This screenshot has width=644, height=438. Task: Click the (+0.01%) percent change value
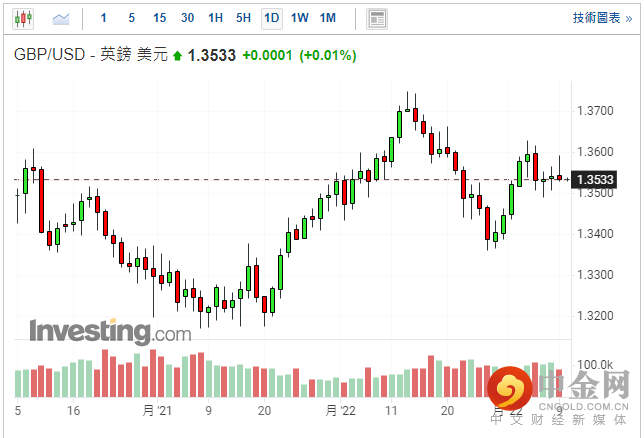(x=328, y=55)
